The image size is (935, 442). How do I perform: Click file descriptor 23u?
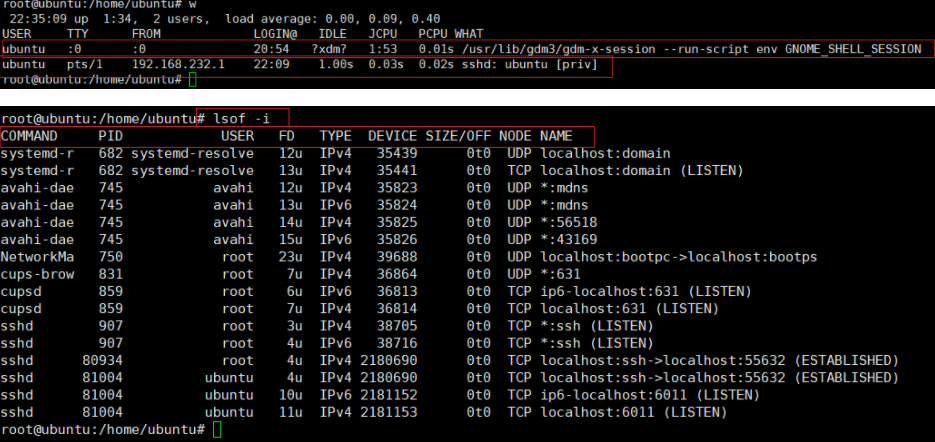pos(290,257)
